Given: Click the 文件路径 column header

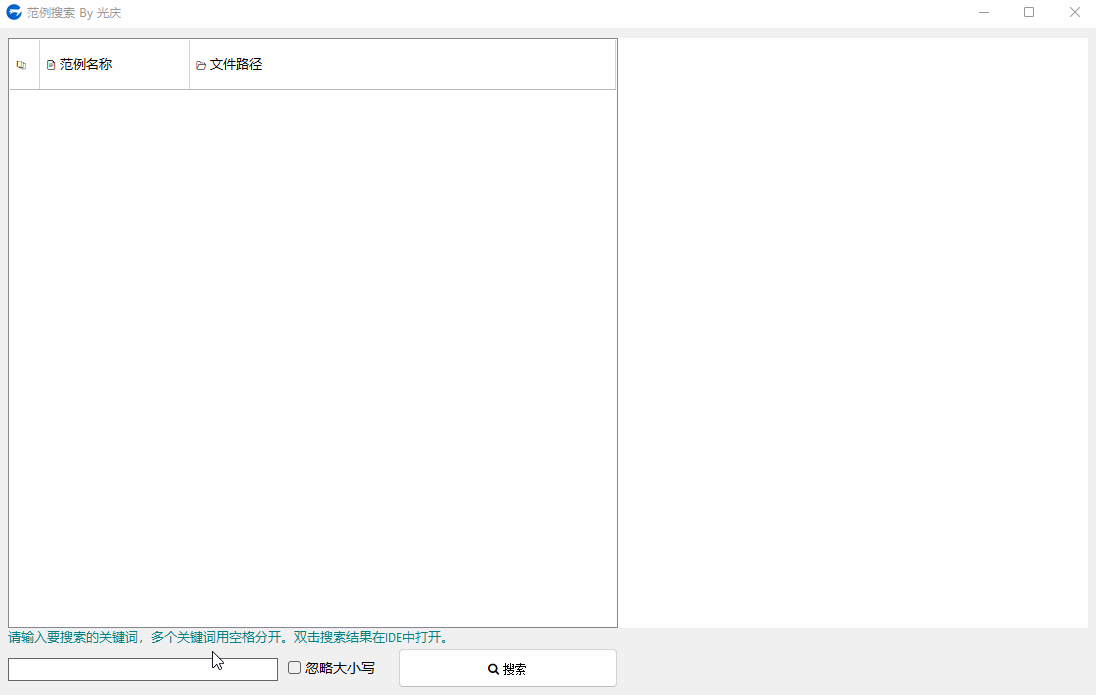Looking at the screenshot, I should [403, 64].
